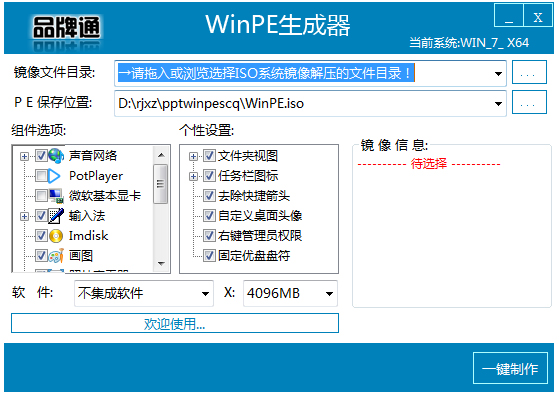Click the 待选择 image info text

pyautogui.click(x=429, y=164)
